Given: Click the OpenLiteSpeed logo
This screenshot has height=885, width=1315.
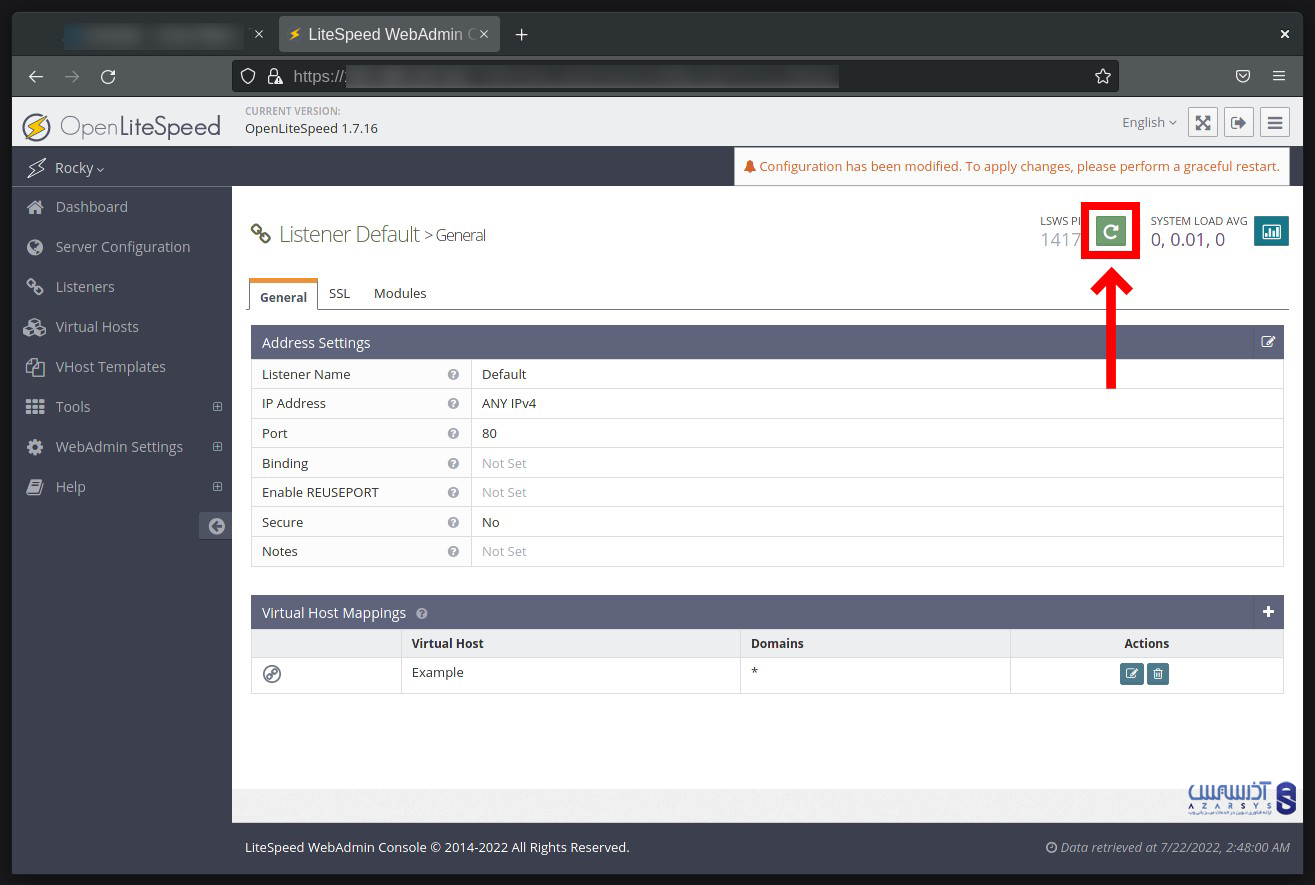Looking at the screenshot, I should click(x=121, y=127).
